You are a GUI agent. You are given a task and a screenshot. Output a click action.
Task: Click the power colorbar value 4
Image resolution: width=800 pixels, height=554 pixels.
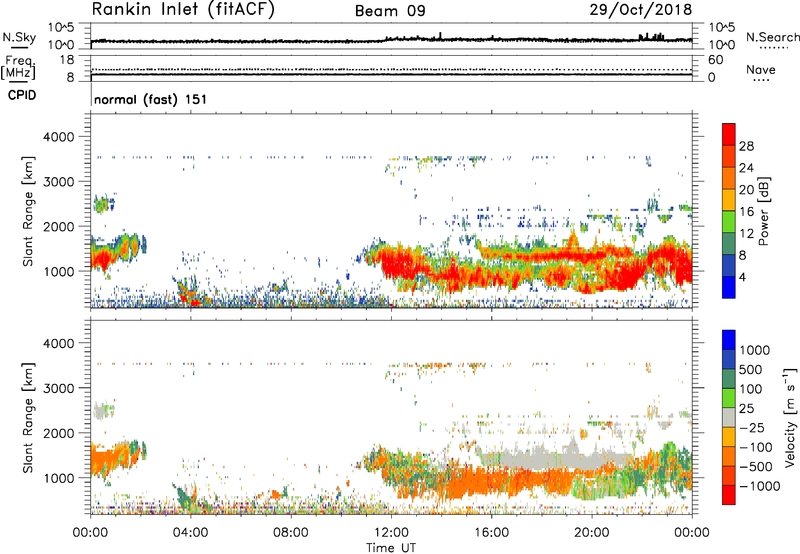pos(742,277)
